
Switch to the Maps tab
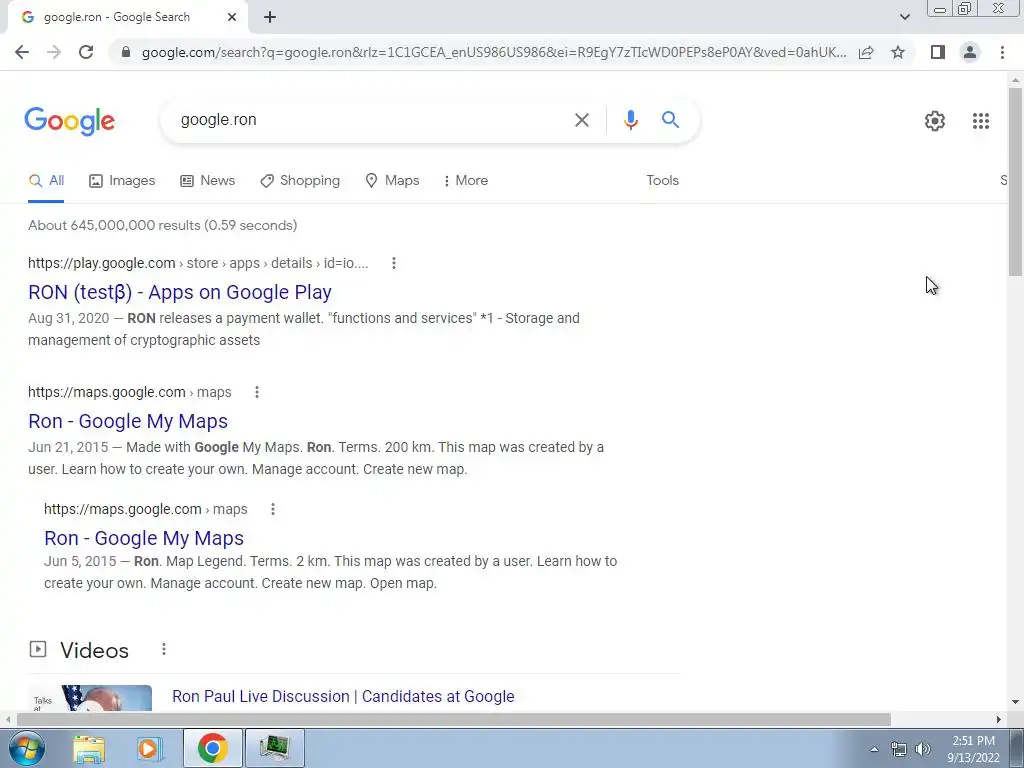point(392,181)
